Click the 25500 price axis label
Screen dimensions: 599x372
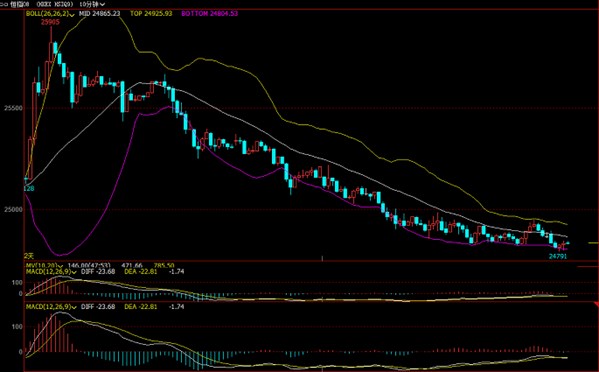13,108
